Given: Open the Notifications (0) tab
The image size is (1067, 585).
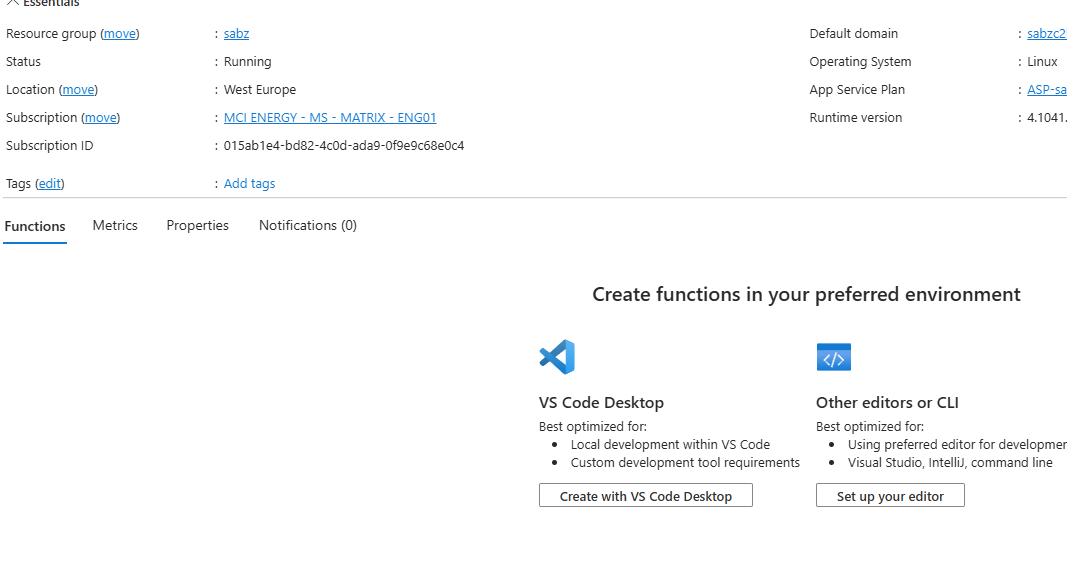Looking at the screenshot, I should tap(308, 225).
